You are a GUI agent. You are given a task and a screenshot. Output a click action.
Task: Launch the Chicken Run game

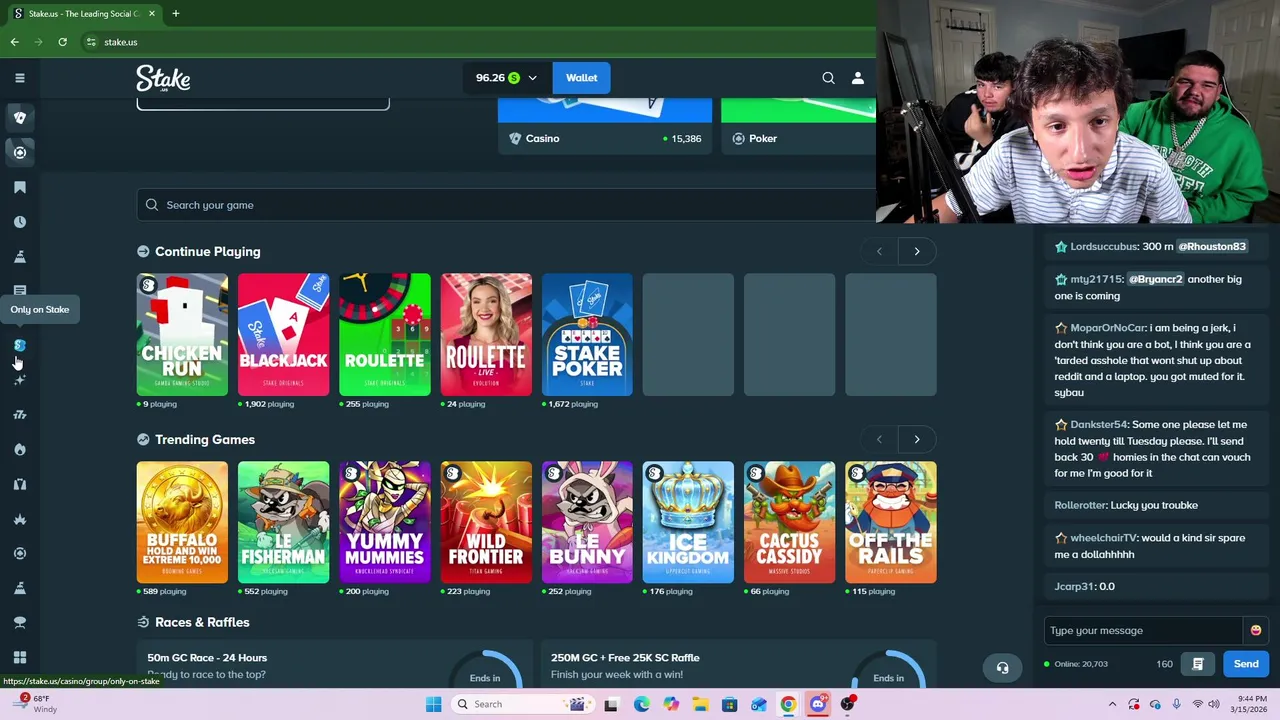click(182, 334)
